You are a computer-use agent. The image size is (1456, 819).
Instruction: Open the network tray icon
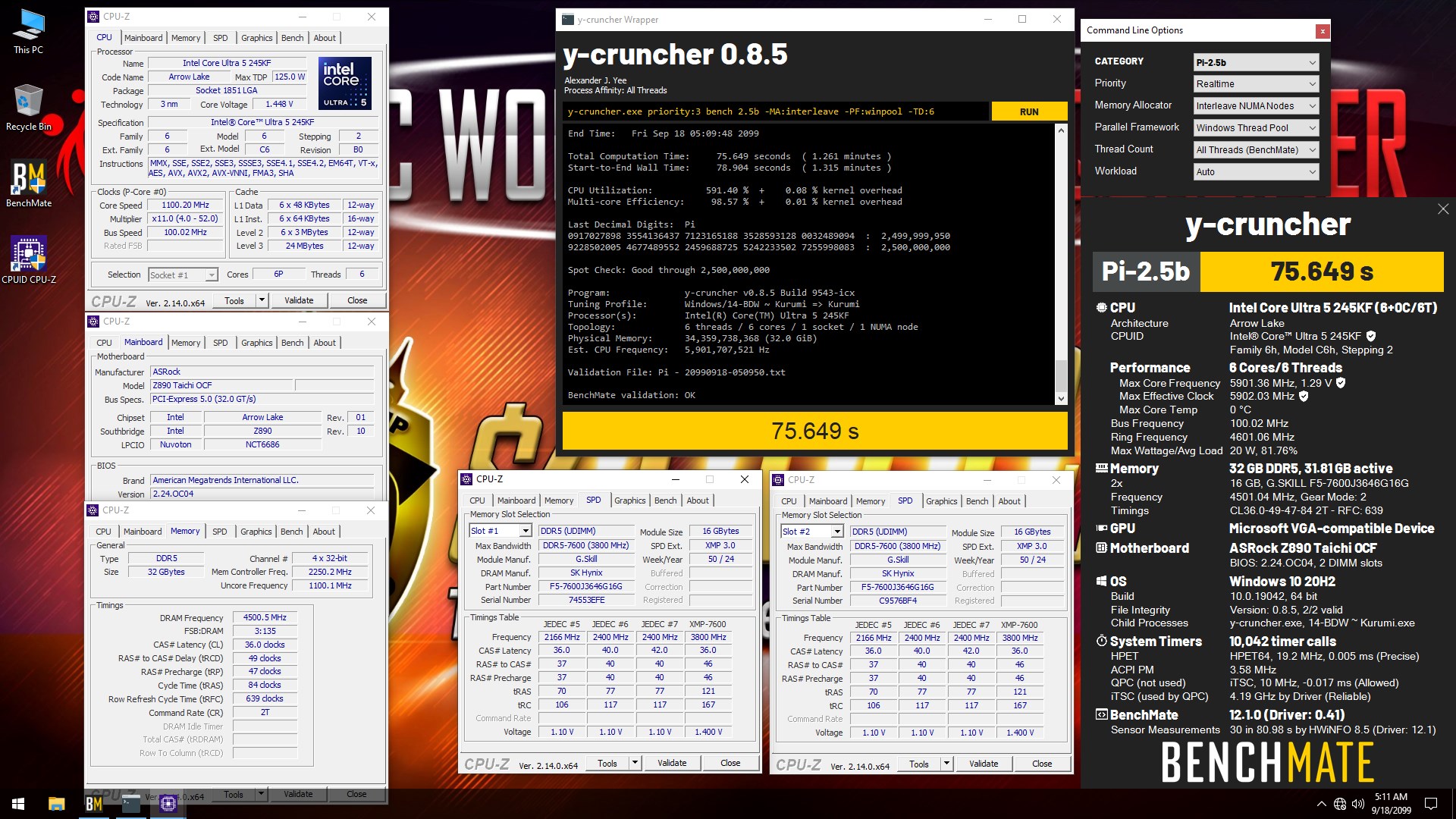1340,804
